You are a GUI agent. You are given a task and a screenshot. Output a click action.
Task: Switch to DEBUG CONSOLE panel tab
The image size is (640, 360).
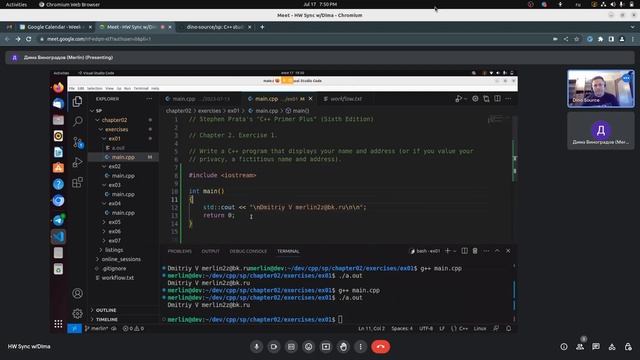point(248,251)
